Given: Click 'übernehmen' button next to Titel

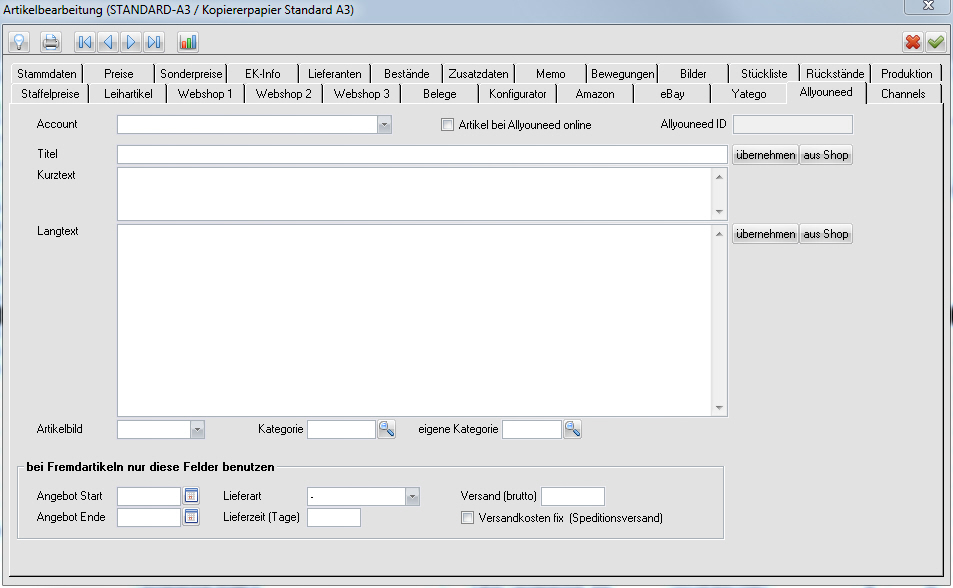Looking at the screenshot, I should (765, 155).
